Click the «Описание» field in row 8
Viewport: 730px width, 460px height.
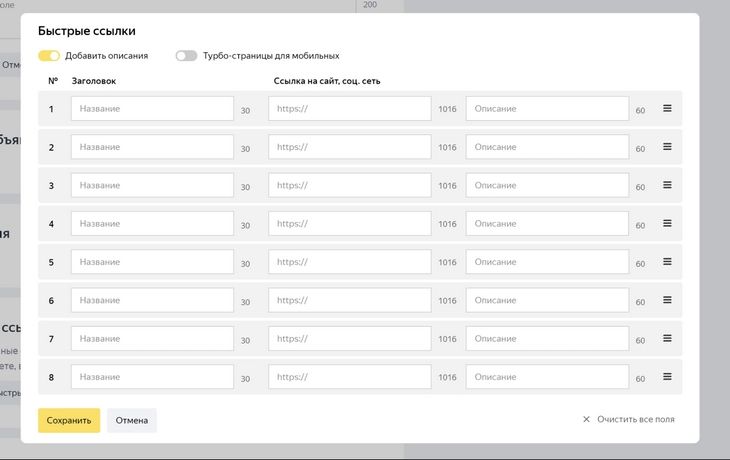547,377
